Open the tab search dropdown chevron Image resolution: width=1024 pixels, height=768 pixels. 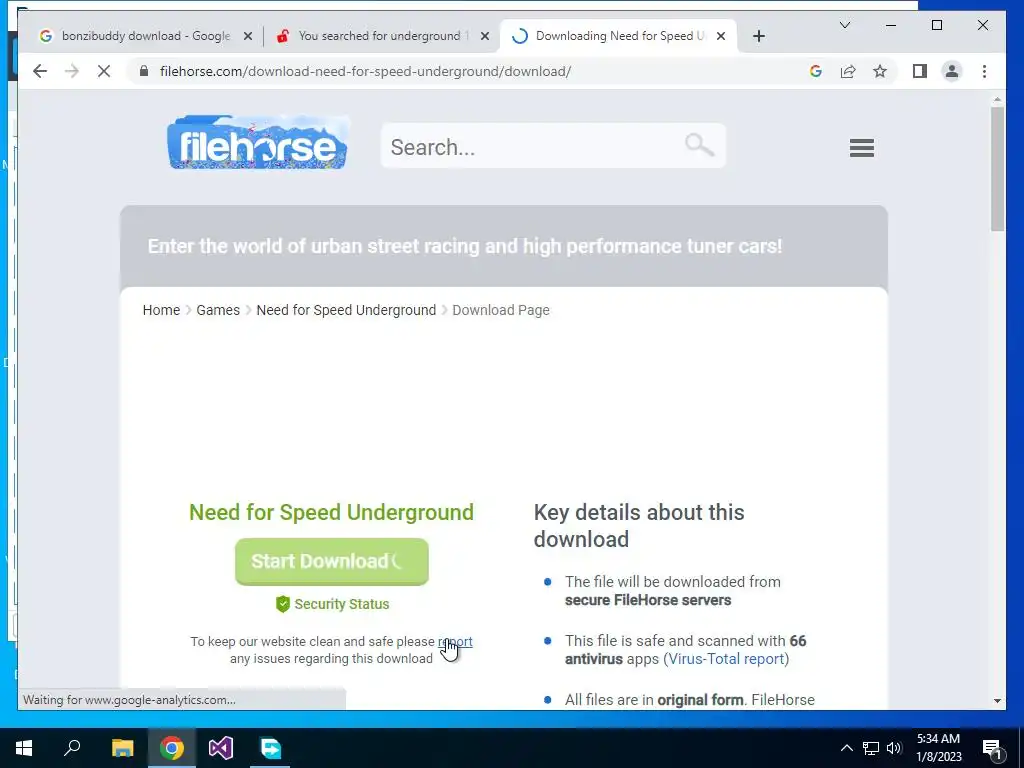[844, 25]
